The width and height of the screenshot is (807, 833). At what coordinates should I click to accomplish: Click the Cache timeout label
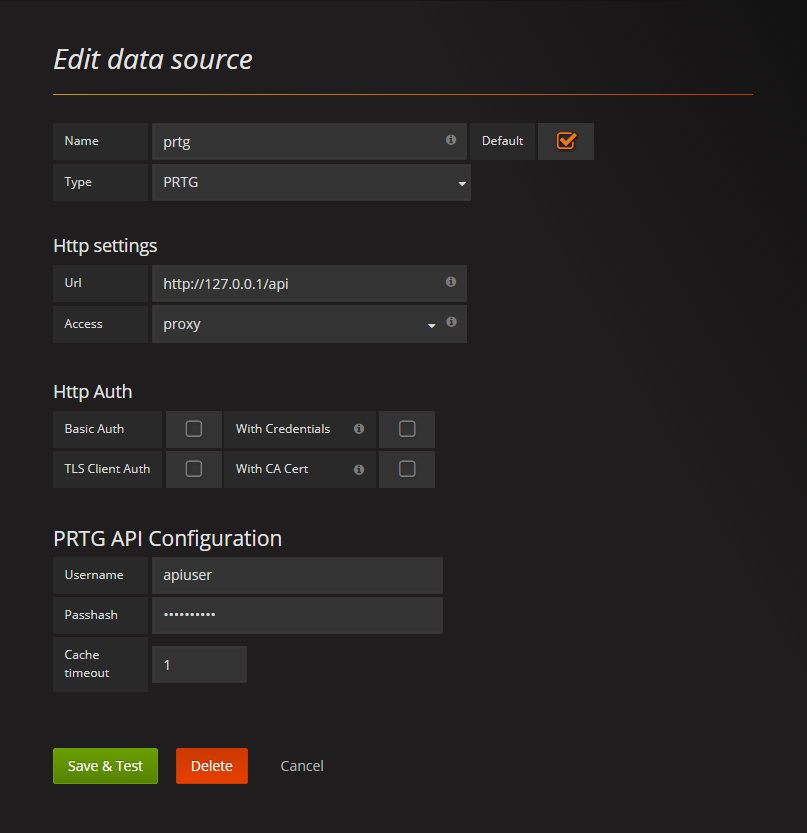tap(87, 664)
